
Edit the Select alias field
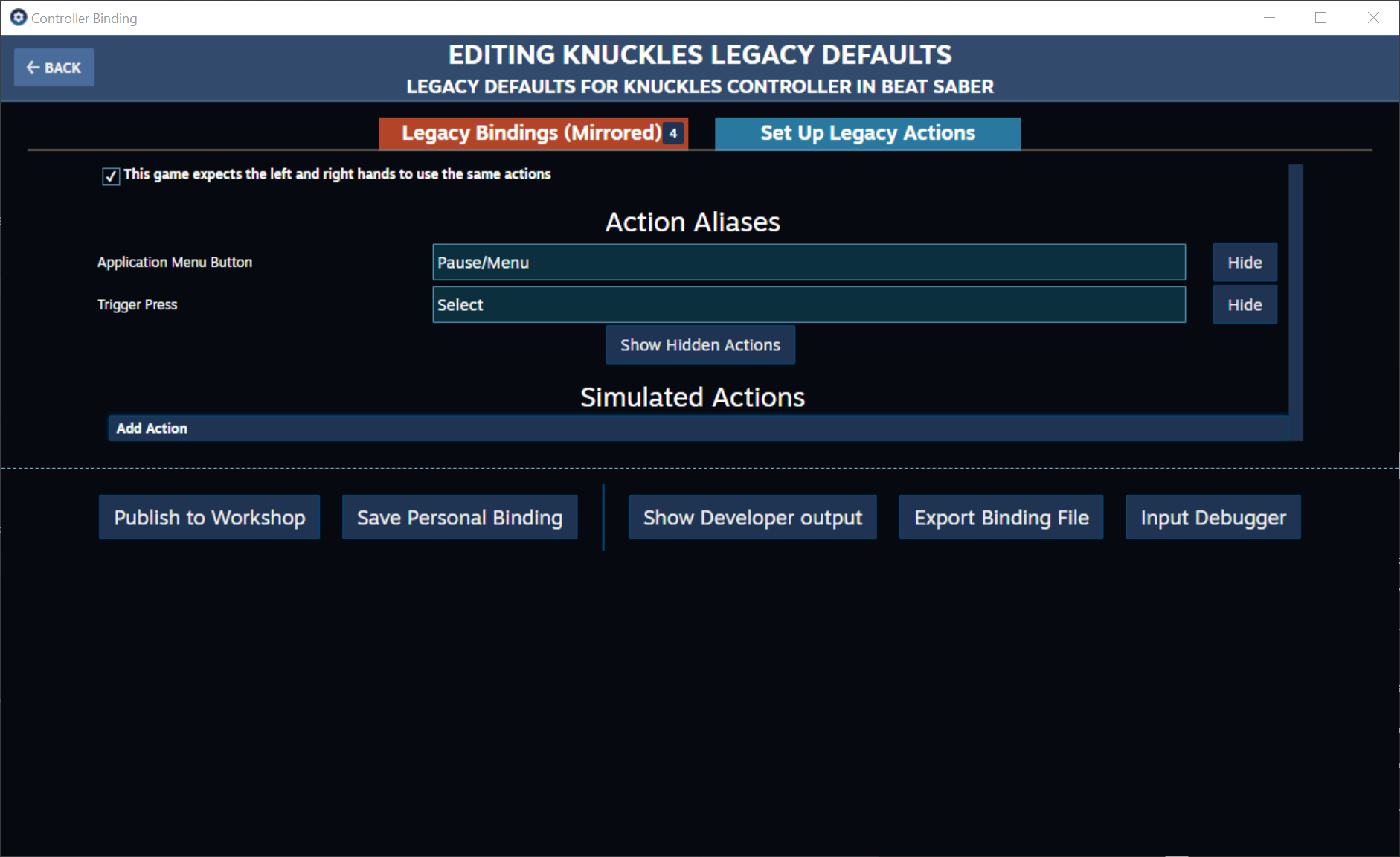tap(809, 305)
